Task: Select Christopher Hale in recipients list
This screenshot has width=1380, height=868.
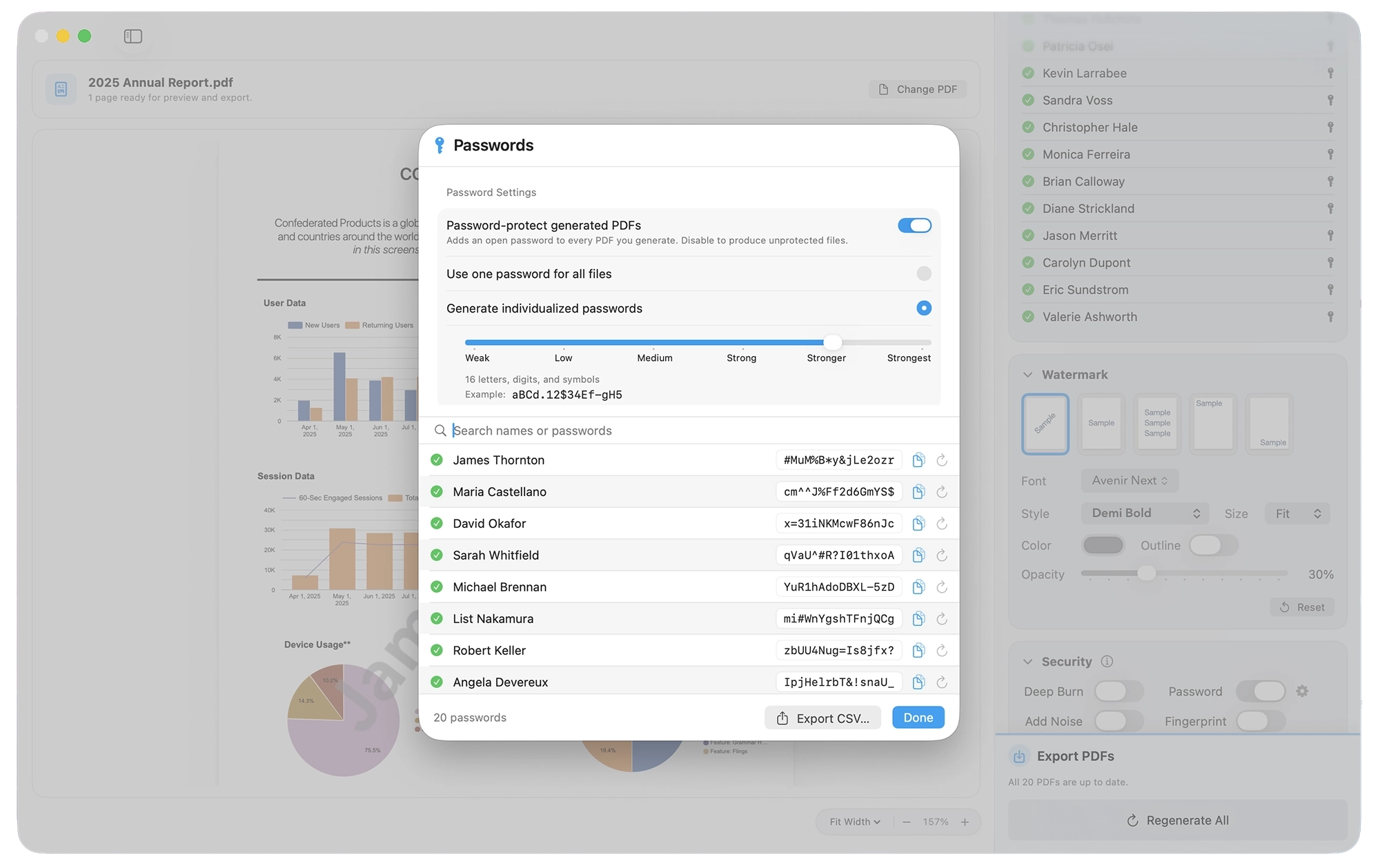Action: [1177, 128]
